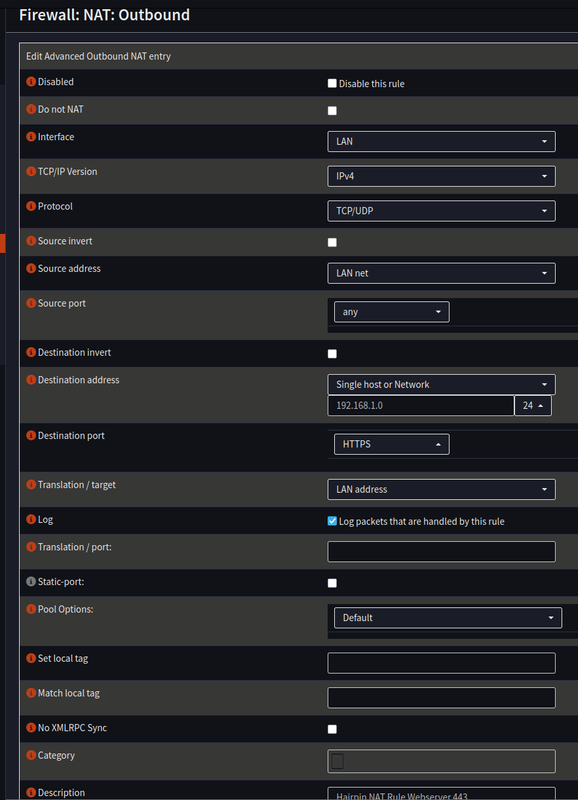Click the info icon beside Translation / target
578x800 pixels.
[x=31, y=485]
